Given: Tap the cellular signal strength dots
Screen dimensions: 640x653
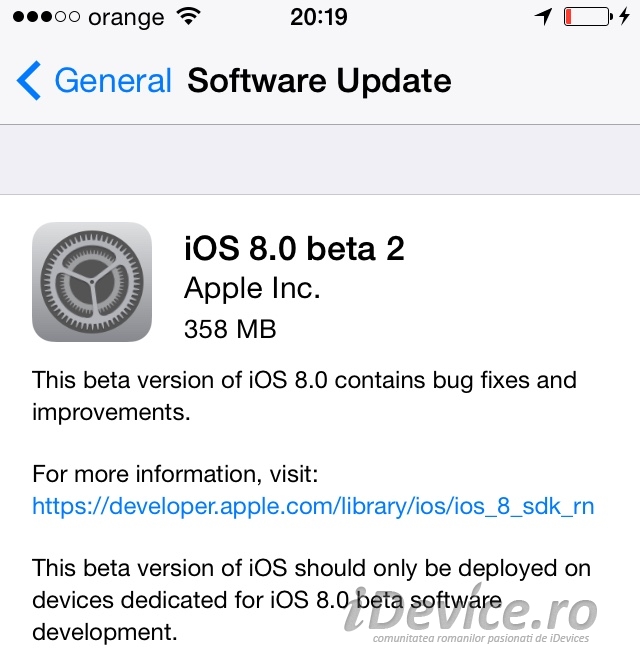Looking at the screenshot, I should [46, 17].
